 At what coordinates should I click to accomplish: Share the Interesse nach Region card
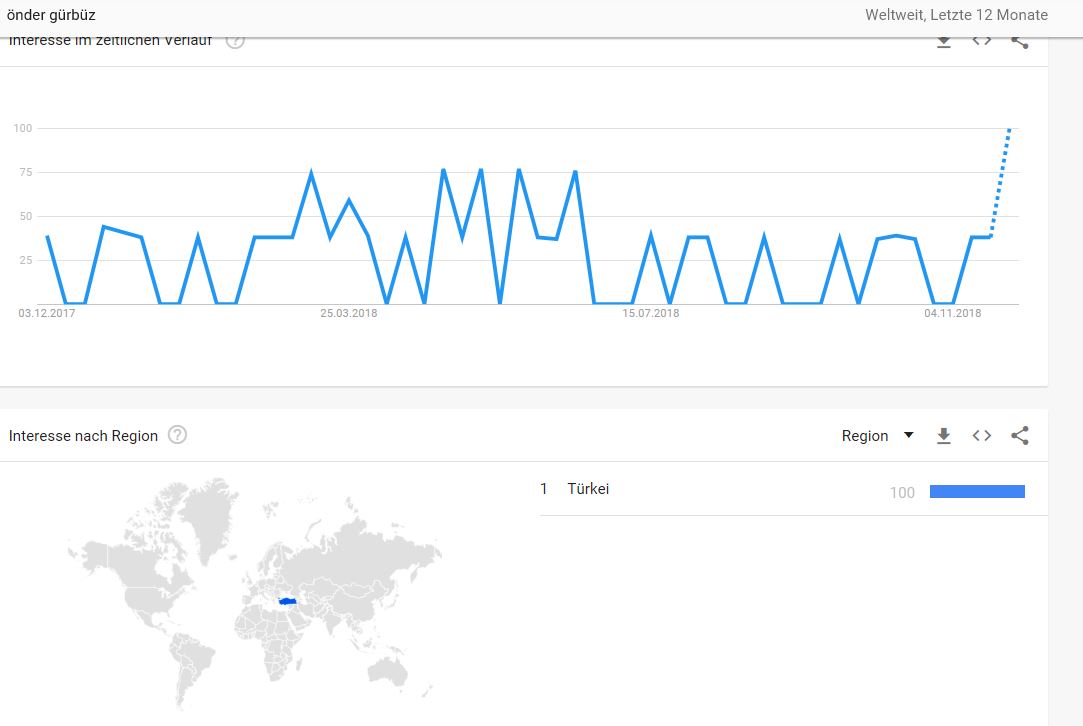pyautogui.click(x=1020, y=436)
